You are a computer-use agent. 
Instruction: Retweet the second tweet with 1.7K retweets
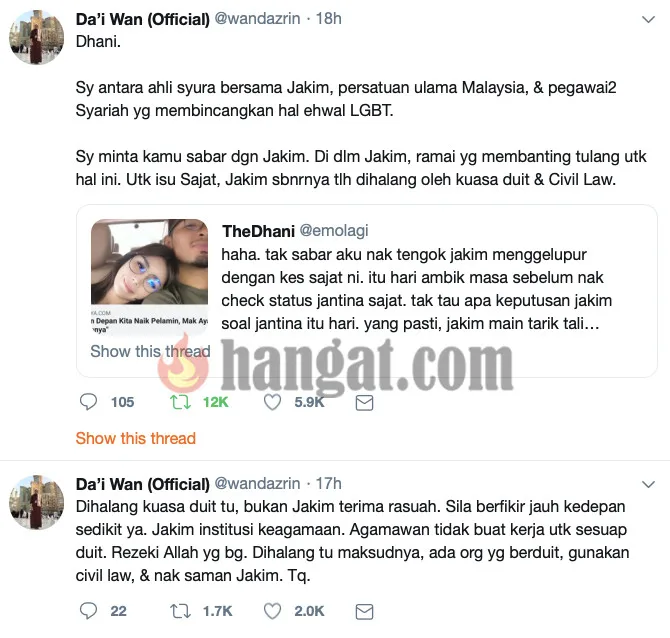pyautogui.click(x=180, y=611)
